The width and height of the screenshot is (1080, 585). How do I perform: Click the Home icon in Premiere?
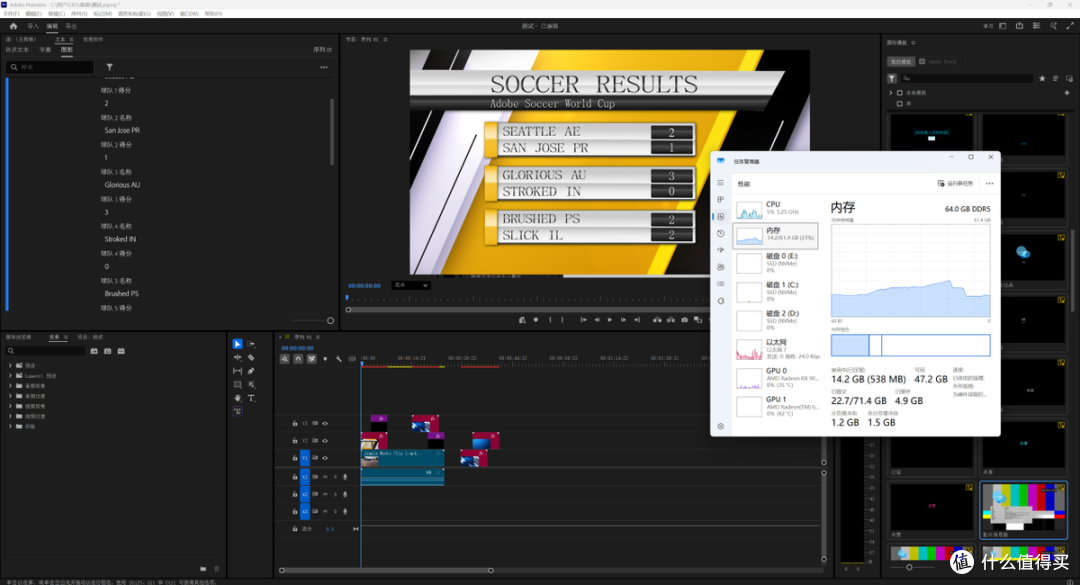[x=13, y=26]
